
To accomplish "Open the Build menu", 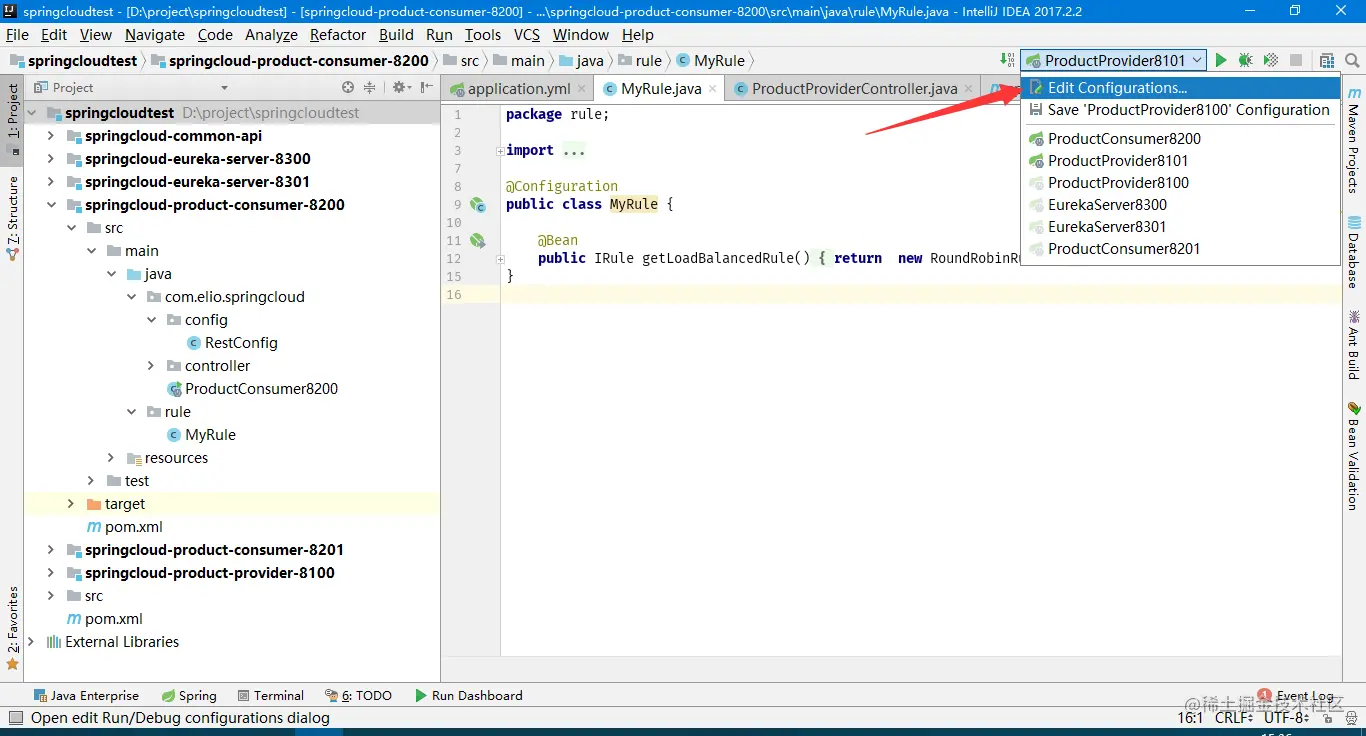I will point(396,34).
